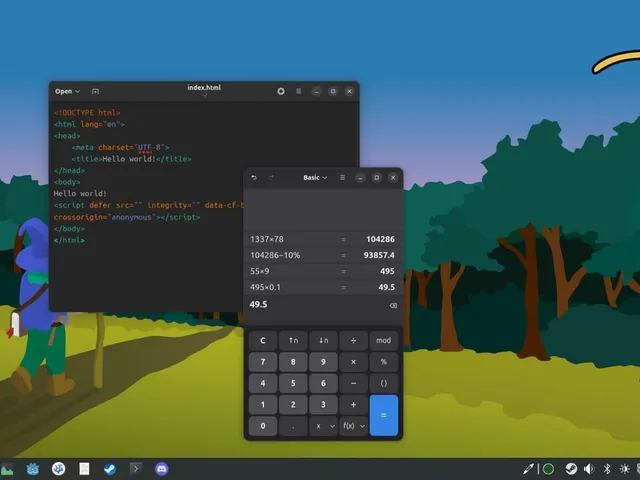Screen dimensions: 640x480
Task: Click the decimal point key
Action: pos(293,426)
